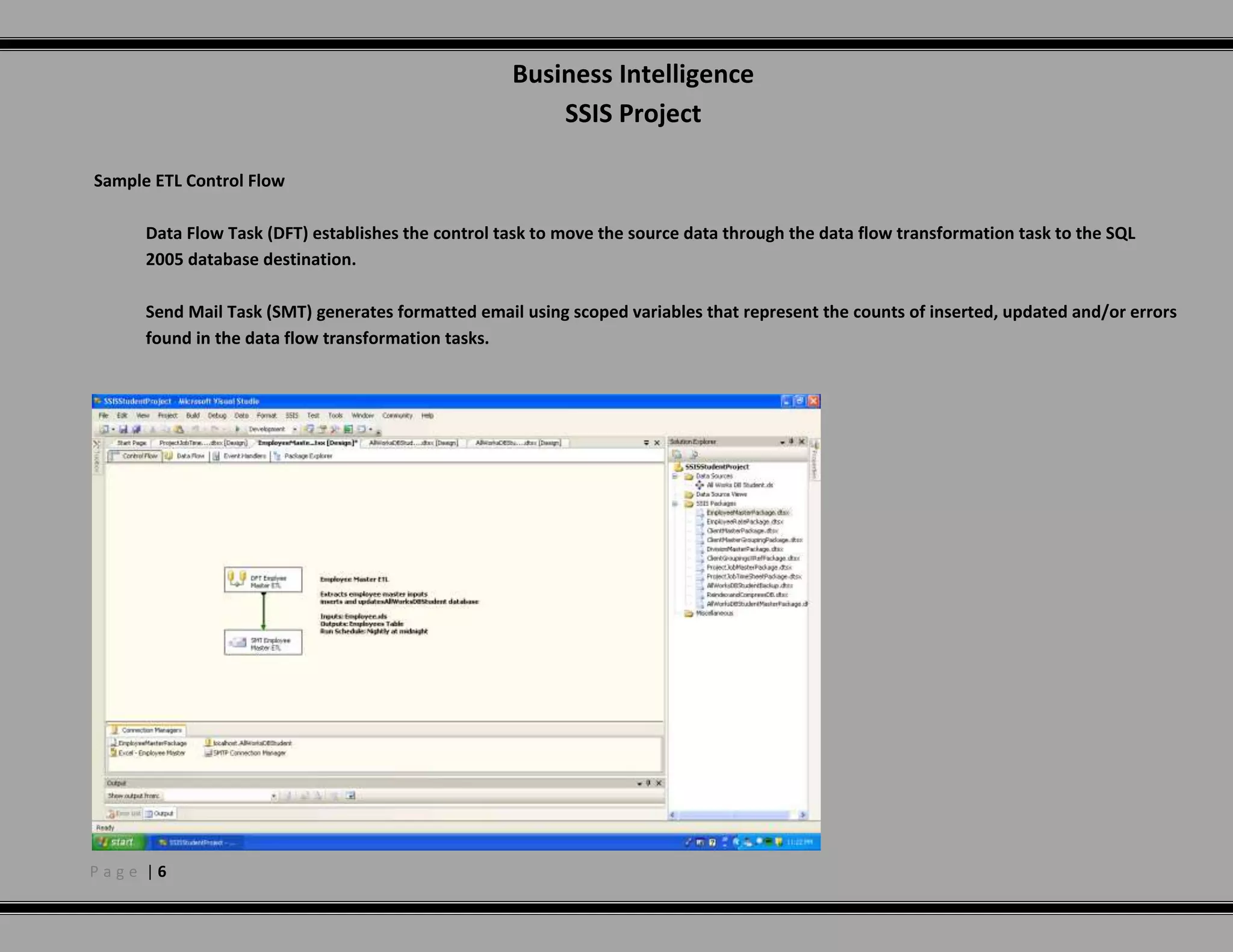Click the Save All icon in the toolbar
Screen dimensions: 1233x952
click(x=136, y=429)
